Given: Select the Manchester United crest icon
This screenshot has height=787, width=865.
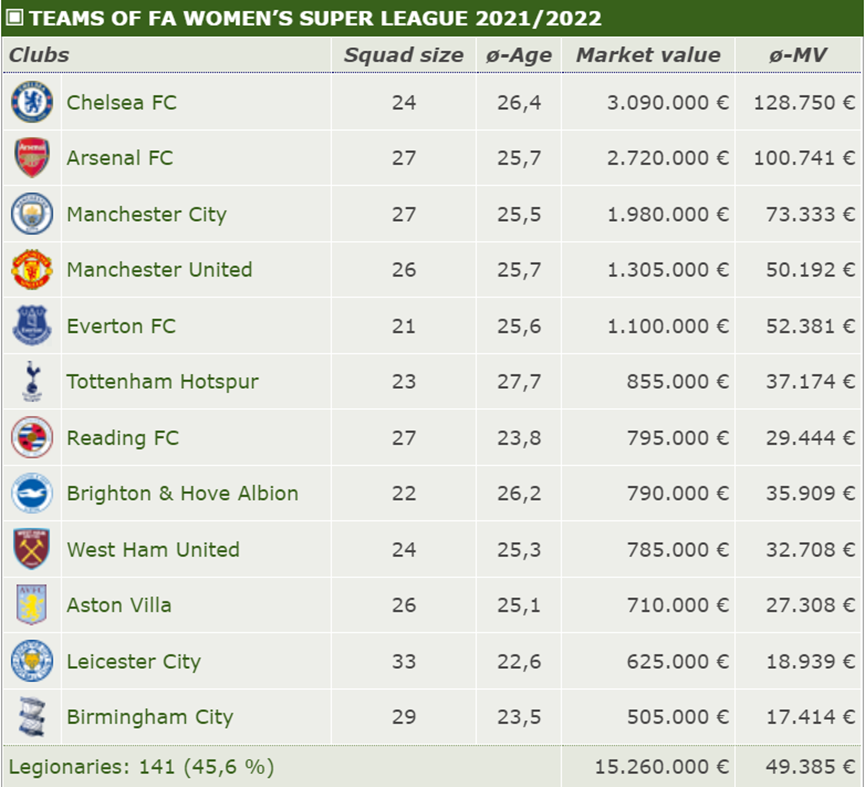Looking at the screenshot, I should tap(31, 270).
